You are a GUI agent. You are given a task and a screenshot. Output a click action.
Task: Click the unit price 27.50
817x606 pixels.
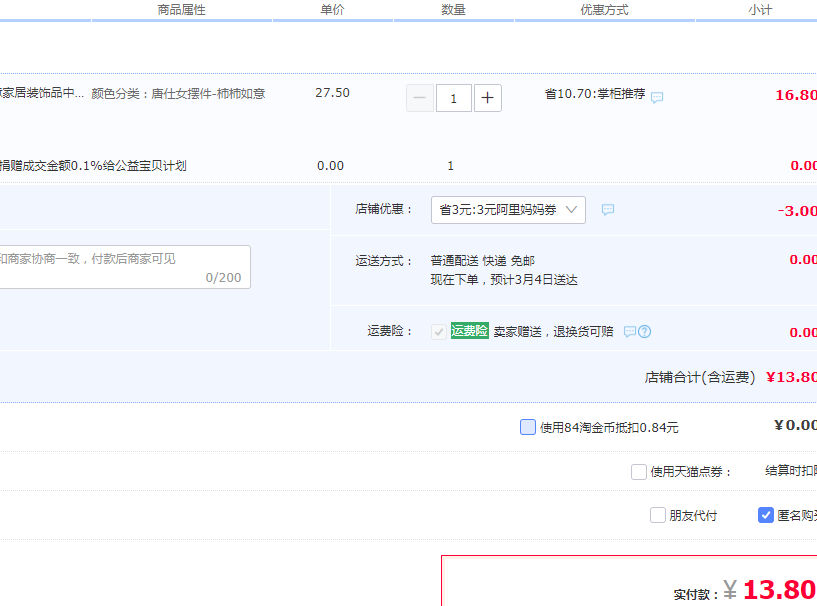click(x=332, y=93)
